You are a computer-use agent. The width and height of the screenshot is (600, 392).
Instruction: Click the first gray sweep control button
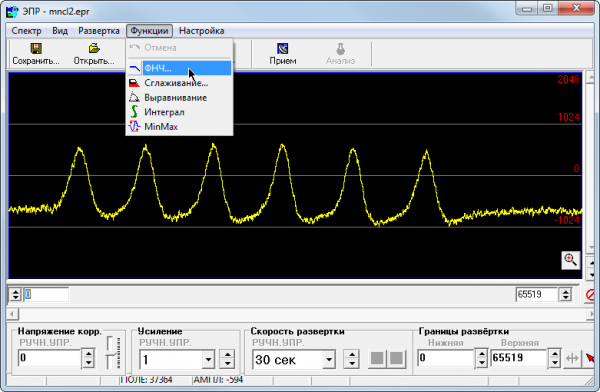(x=377, y=358)
